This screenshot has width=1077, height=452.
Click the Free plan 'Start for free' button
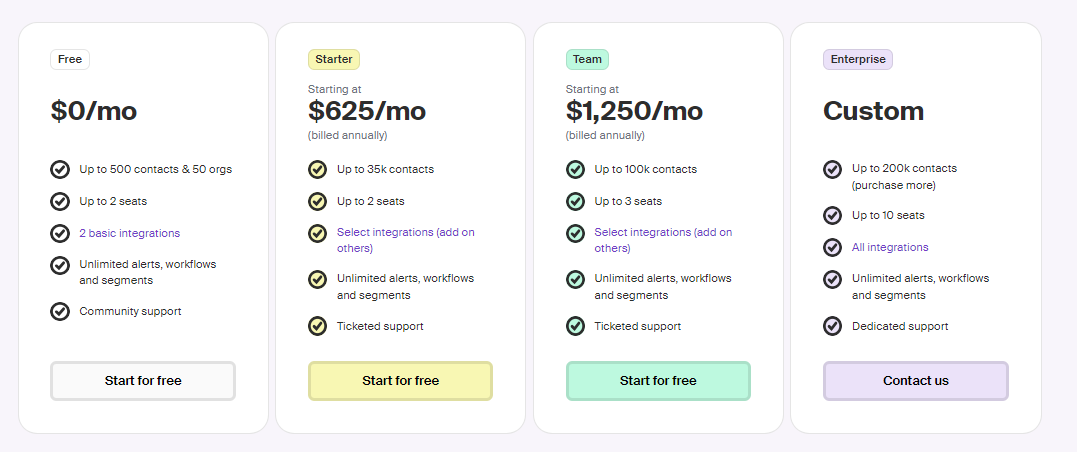point(143,381)
